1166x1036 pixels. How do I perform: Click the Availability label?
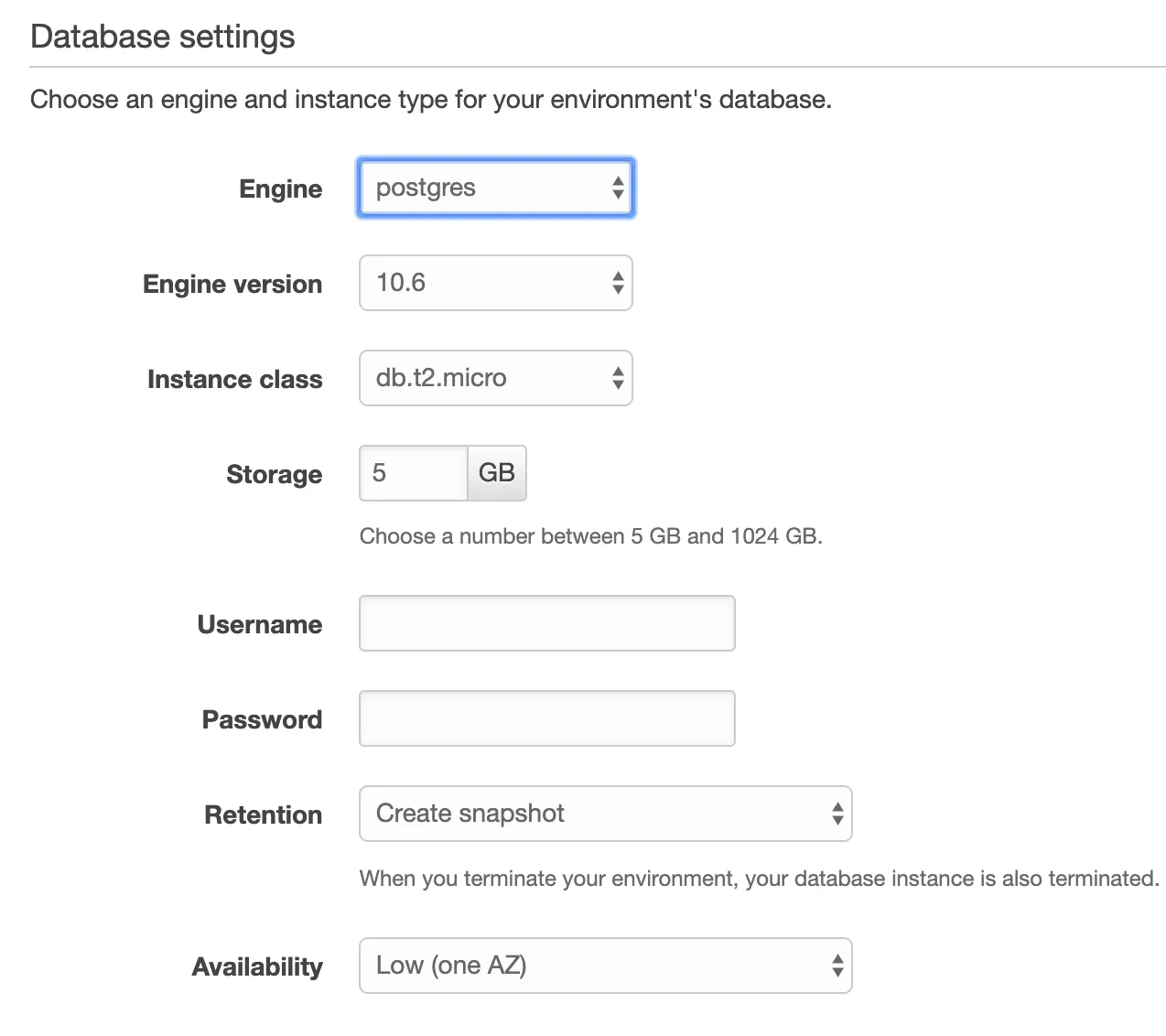[257, 967]
